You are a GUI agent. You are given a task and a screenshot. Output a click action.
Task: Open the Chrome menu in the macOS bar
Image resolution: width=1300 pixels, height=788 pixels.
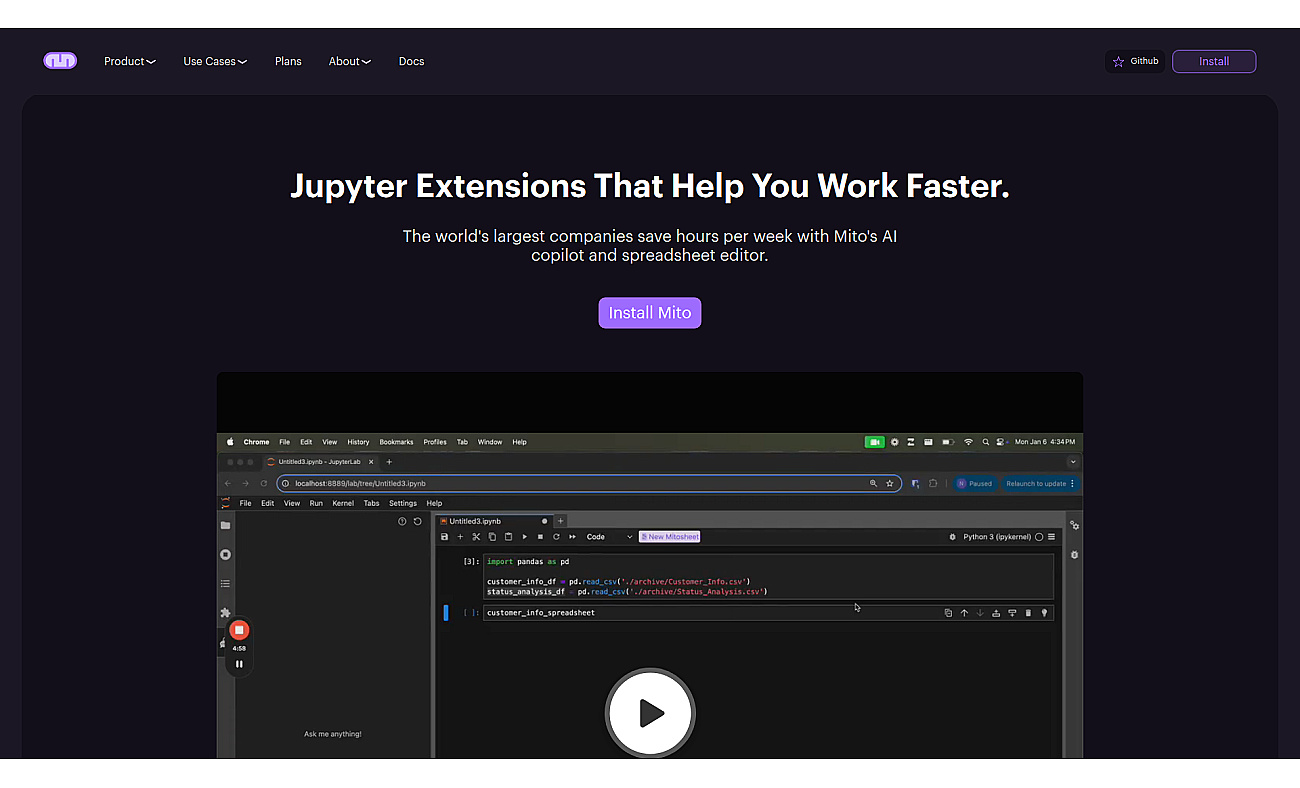[256, 442]
